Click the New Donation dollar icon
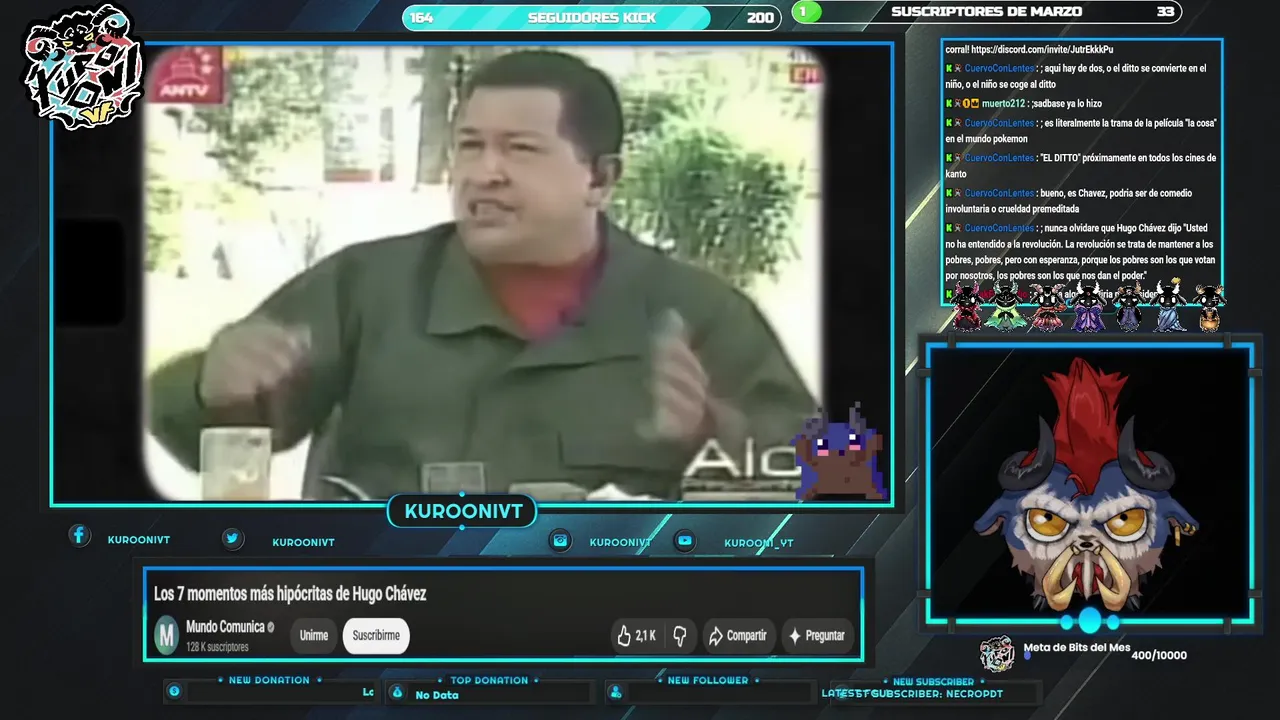This screenshot has height=720, width=1280. [175, 691]
